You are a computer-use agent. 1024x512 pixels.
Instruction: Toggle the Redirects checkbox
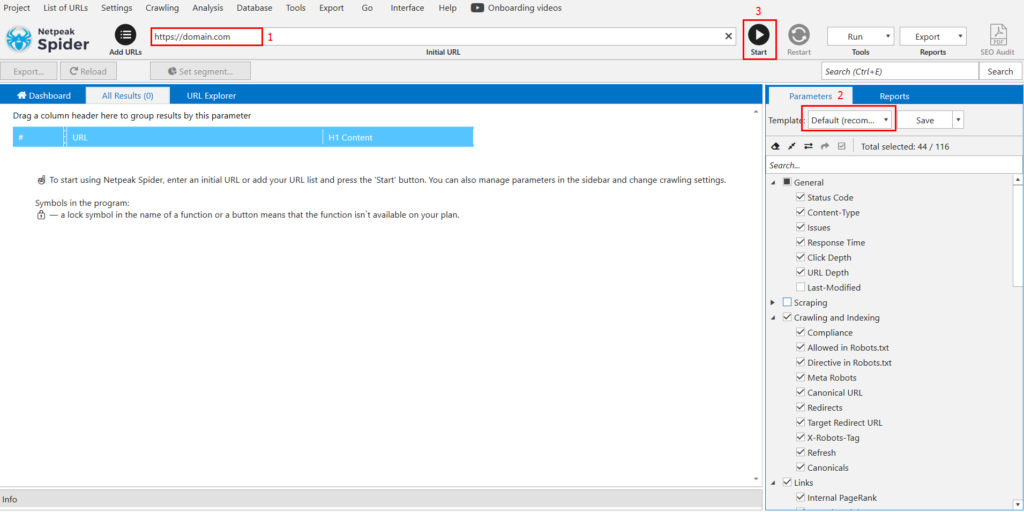pyautogui.click(x=801, y=408)
